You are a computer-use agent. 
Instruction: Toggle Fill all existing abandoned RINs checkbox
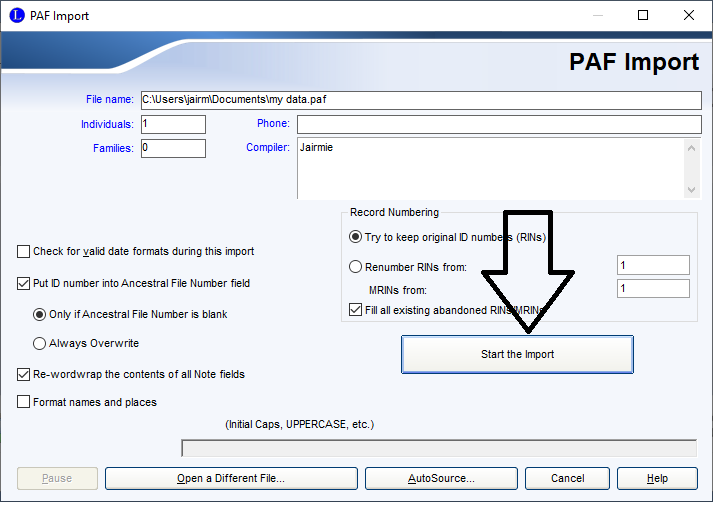(357, 310)
